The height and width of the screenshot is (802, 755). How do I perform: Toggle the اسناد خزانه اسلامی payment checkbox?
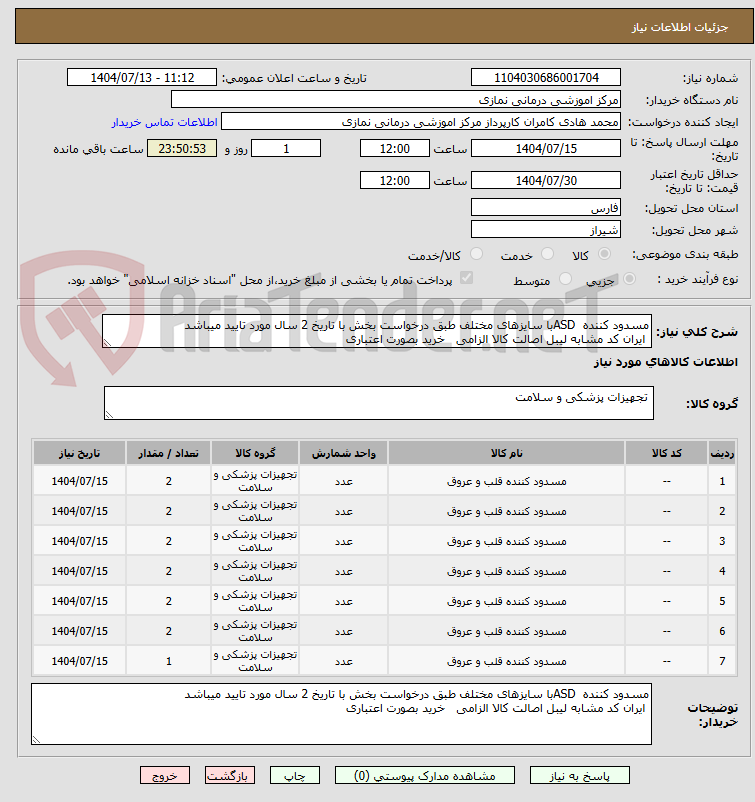point(466,278)
